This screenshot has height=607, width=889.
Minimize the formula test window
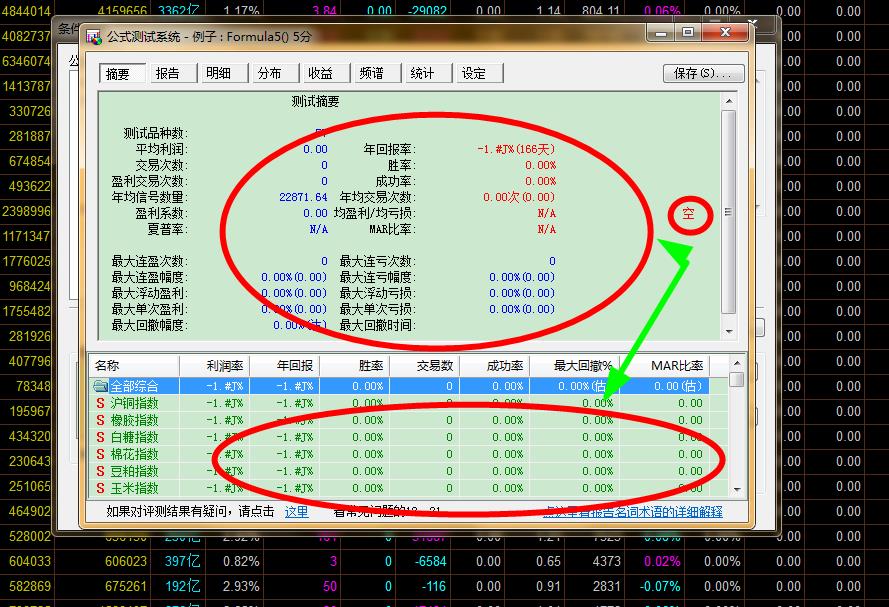(x=661, y=32)
